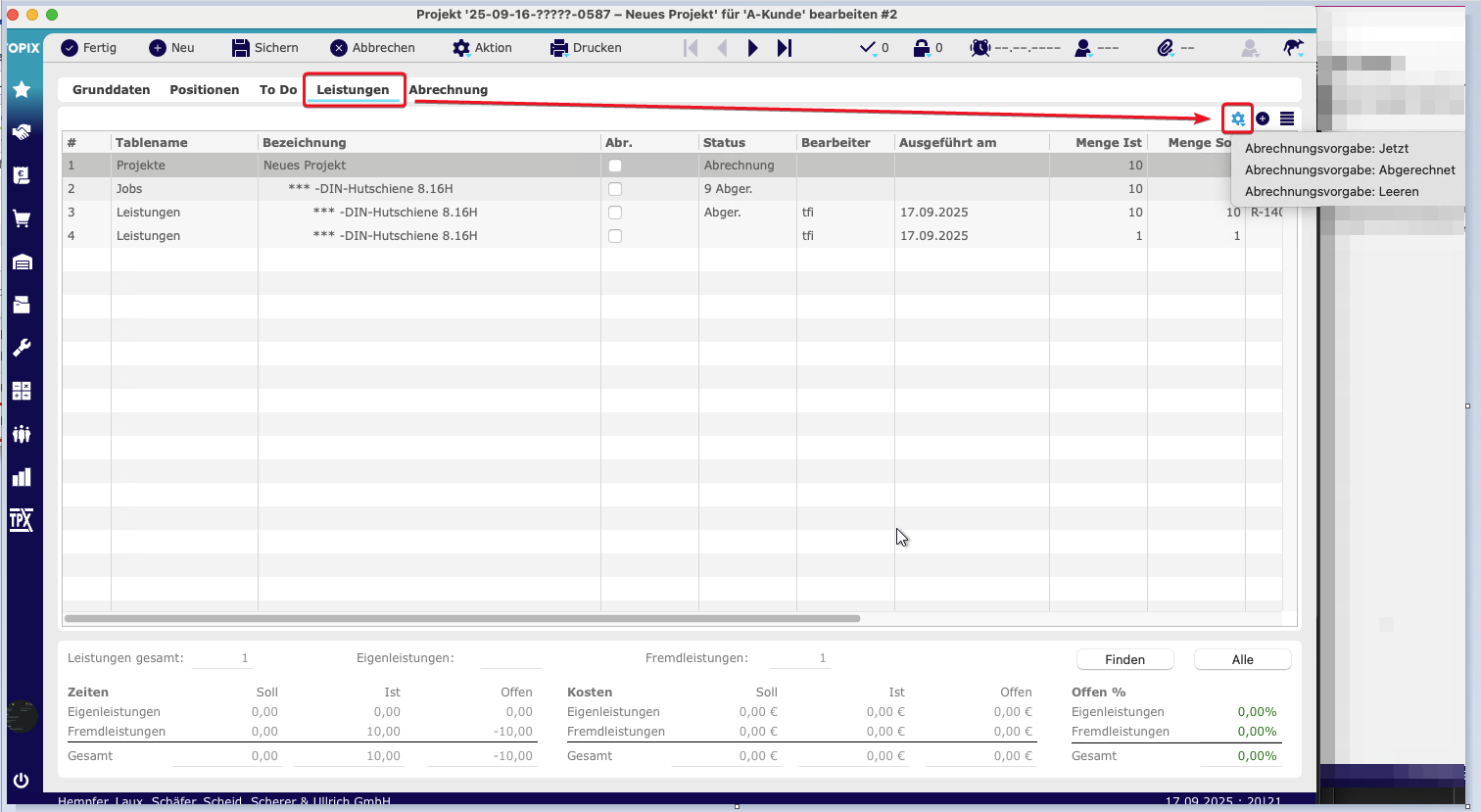The height and width of the screenshot is (812, 1481).
Task: Click the greyed user icon in toolbar
Action: [x=1250, y=48]
